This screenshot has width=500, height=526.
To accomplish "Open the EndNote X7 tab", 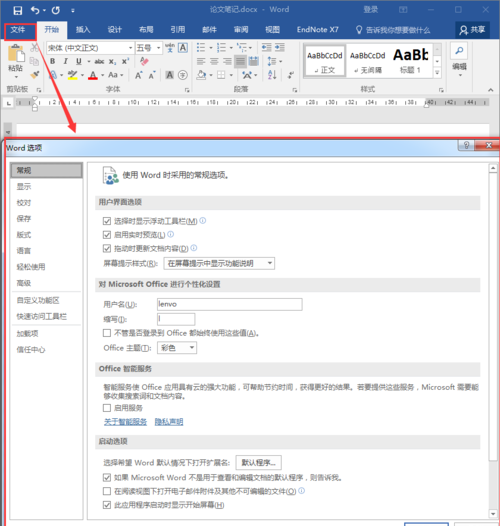I will tap(317, 30).
